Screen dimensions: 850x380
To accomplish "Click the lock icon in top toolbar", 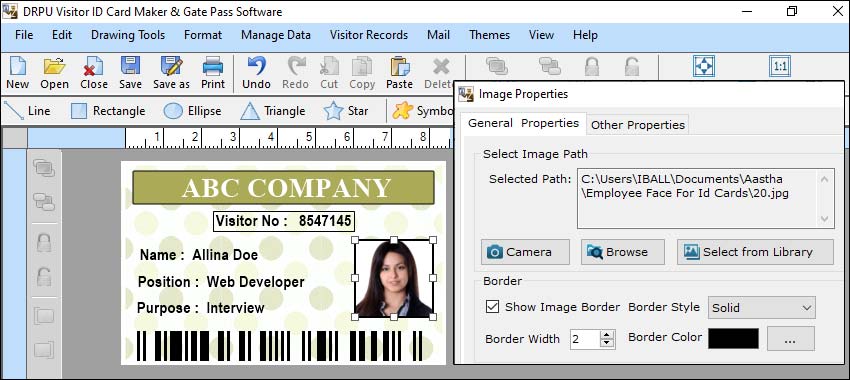I will (x=591, y=66).
